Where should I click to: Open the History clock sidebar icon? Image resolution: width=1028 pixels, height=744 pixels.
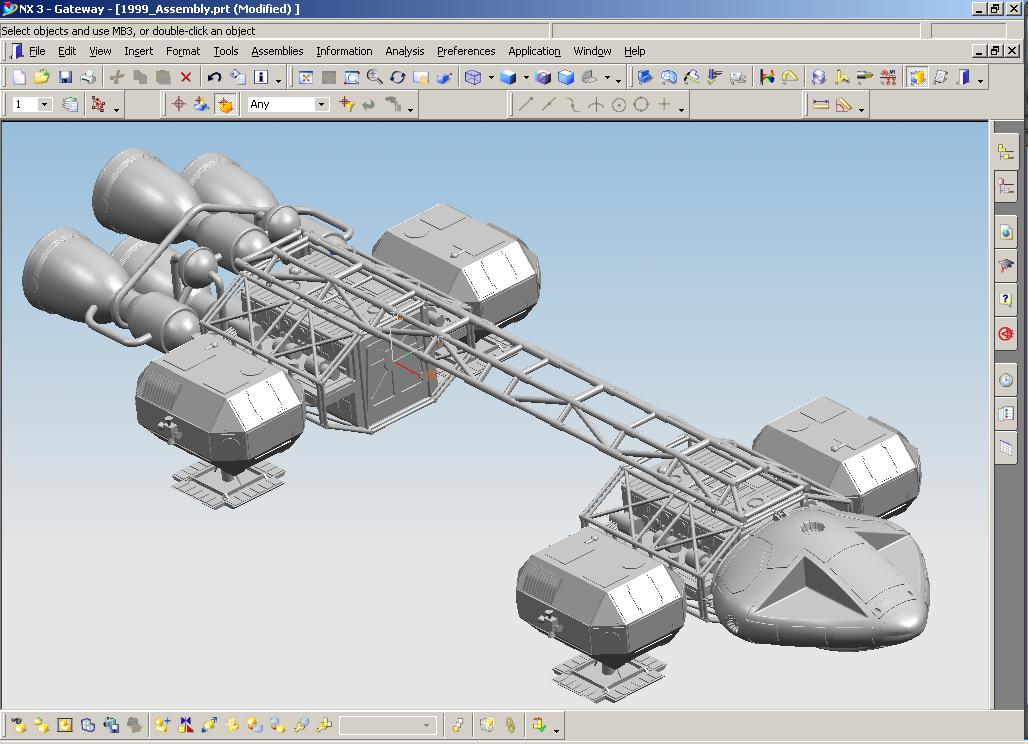point(1005,380)
